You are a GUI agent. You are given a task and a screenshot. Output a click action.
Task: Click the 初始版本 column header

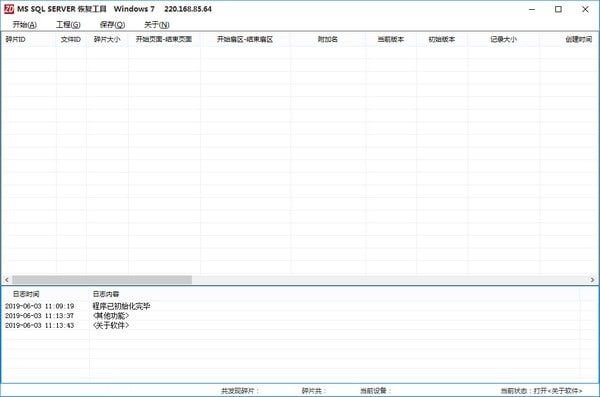coord(442,39)
